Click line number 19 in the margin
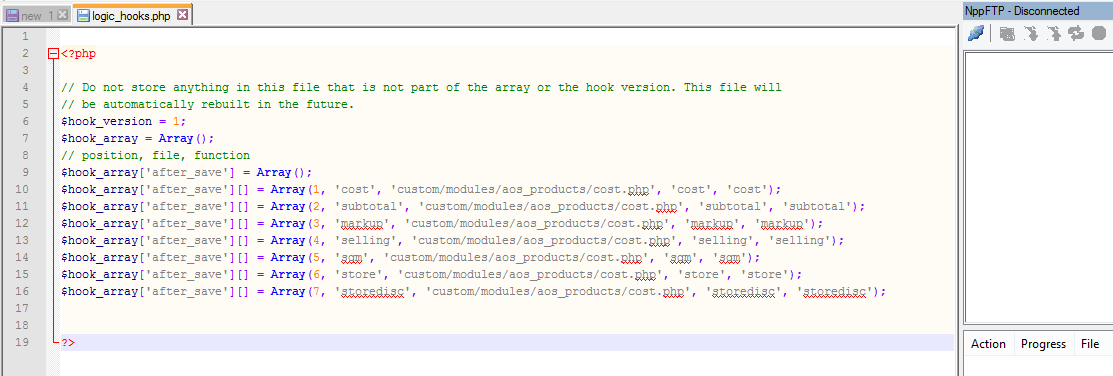Screen dimensions: 1113x376 [23, 343]
